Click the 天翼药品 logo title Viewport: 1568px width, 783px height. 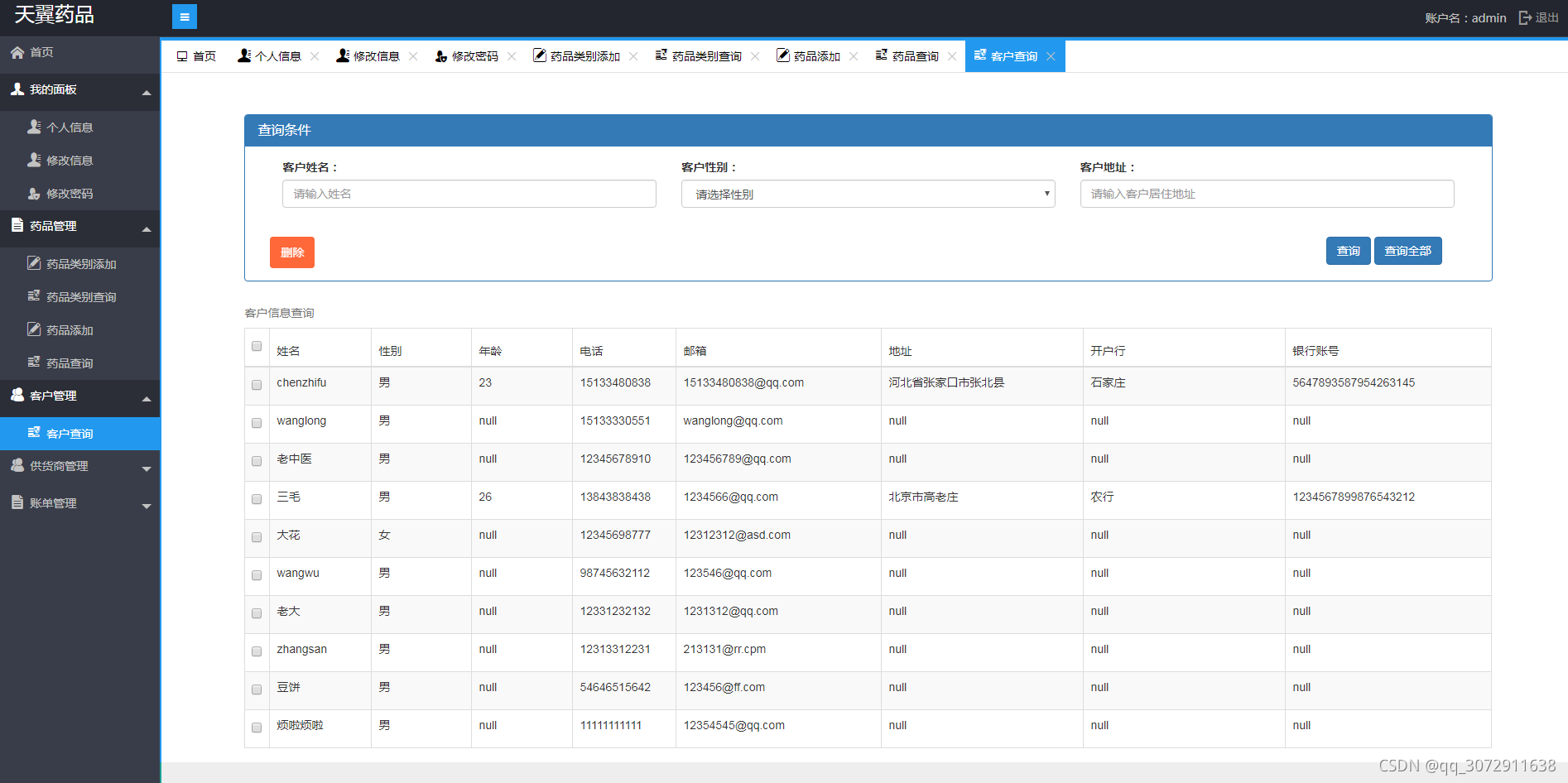click(55, 15)
